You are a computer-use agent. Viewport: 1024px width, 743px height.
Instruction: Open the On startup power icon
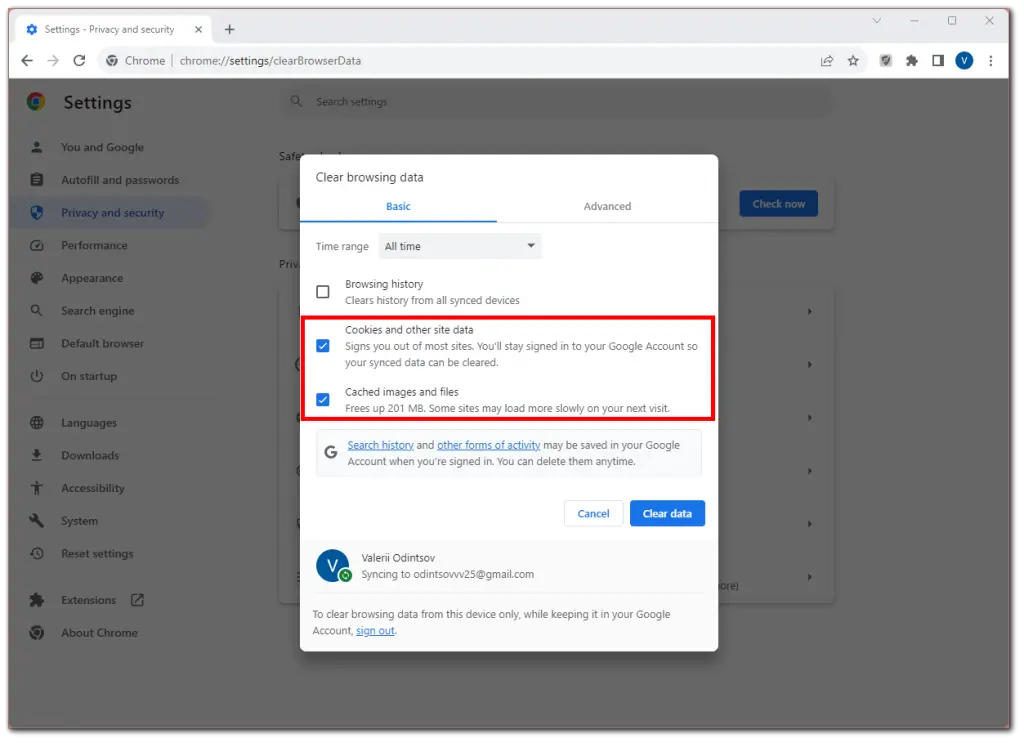tap(36, 376)
